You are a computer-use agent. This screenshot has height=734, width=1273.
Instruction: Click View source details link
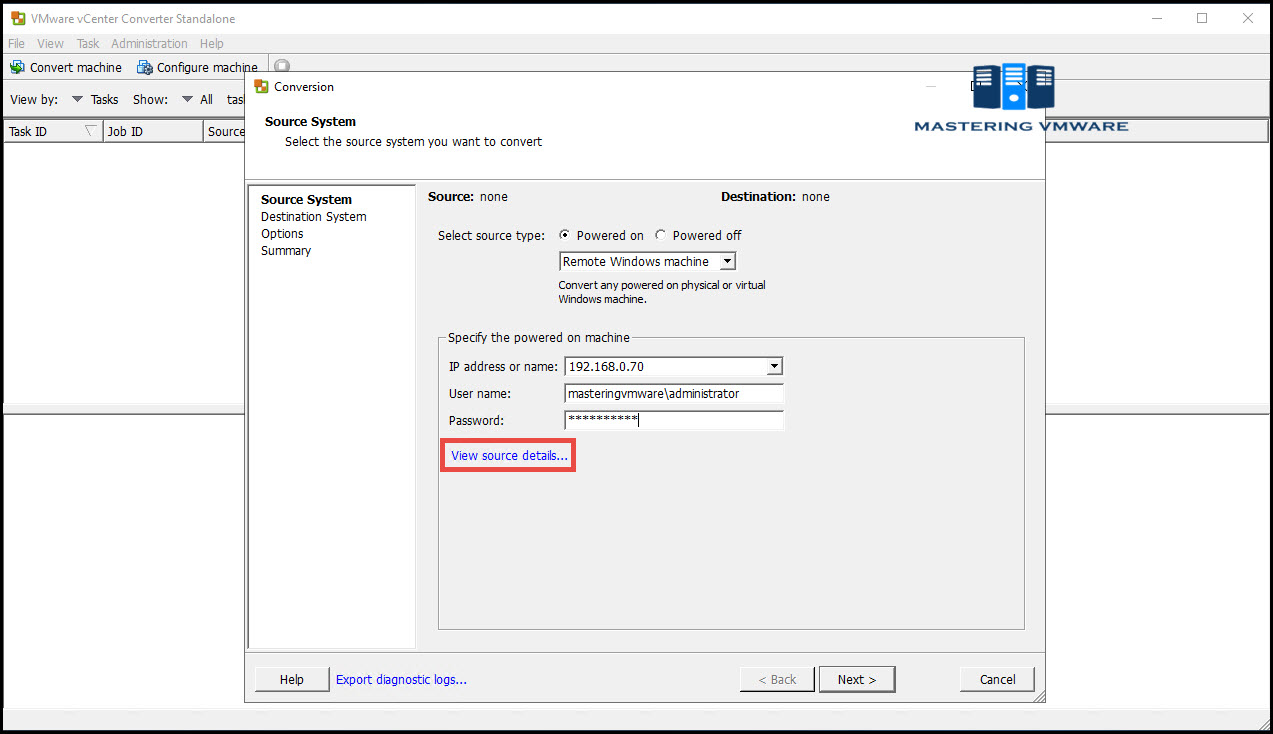pos(509,455)
